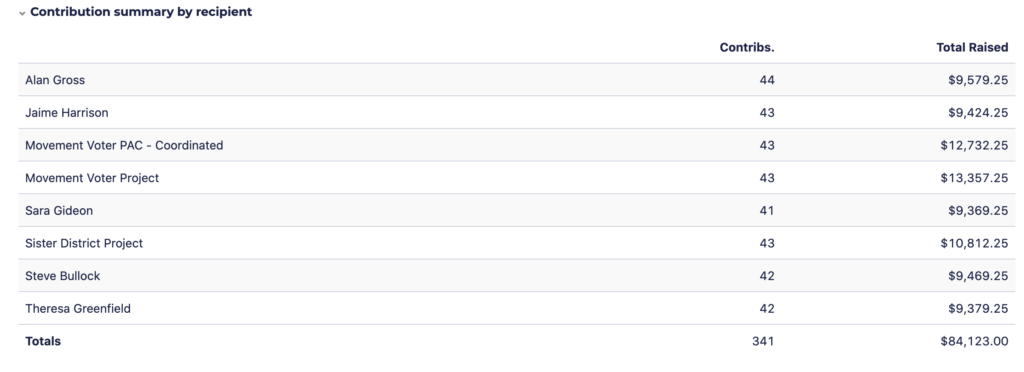Screen dimensions: 1024x372
Task: Click the Sara Gideon recipient name
Action: coord(59,211)
